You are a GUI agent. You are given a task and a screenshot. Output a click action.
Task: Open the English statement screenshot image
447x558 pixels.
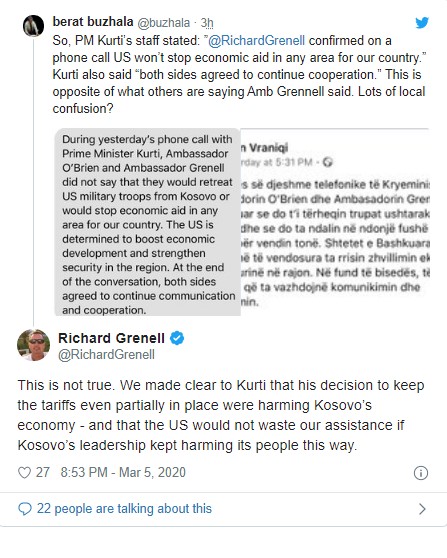click(147, 222)
